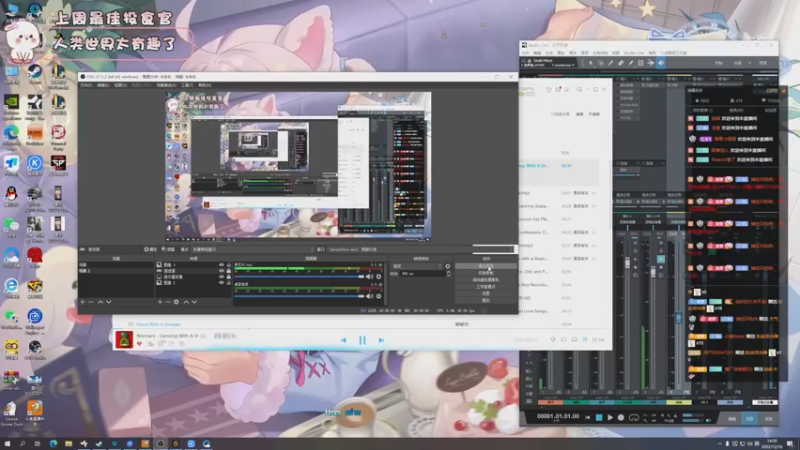Select Range tool in Studio One toolbar
Viewport: 800px width, 450px height.
601,63
